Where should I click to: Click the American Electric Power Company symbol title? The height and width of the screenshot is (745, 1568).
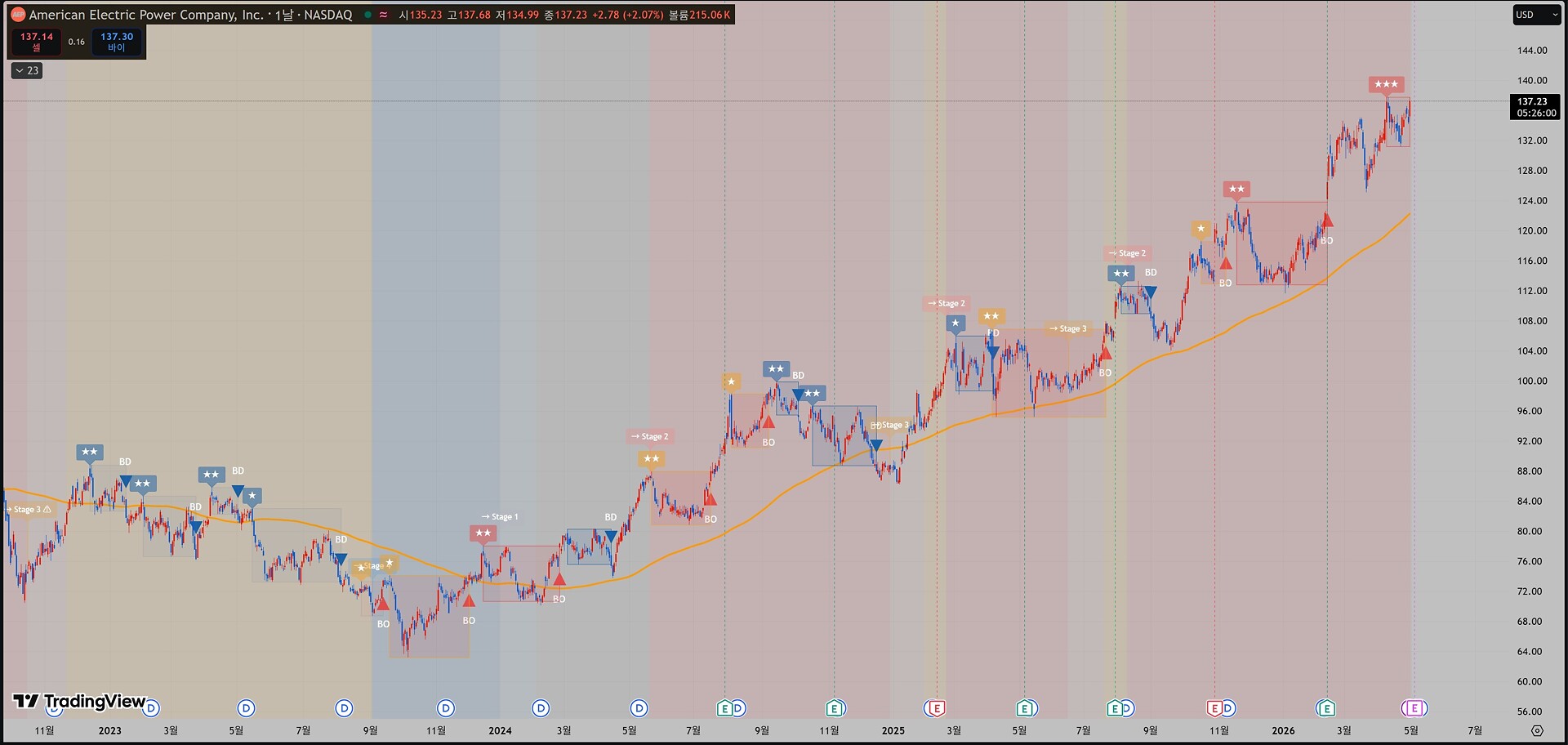coord(146,15)
